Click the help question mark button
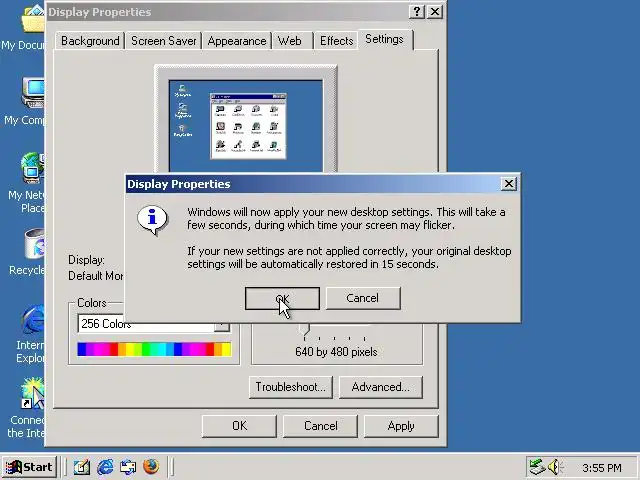Image resolution: width=640 pixels, height=480 pixels. click(417, 11)
